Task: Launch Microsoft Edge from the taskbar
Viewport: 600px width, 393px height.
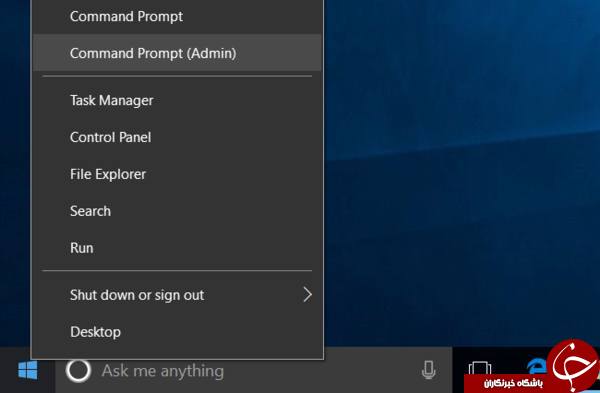Action: [536, 367]
